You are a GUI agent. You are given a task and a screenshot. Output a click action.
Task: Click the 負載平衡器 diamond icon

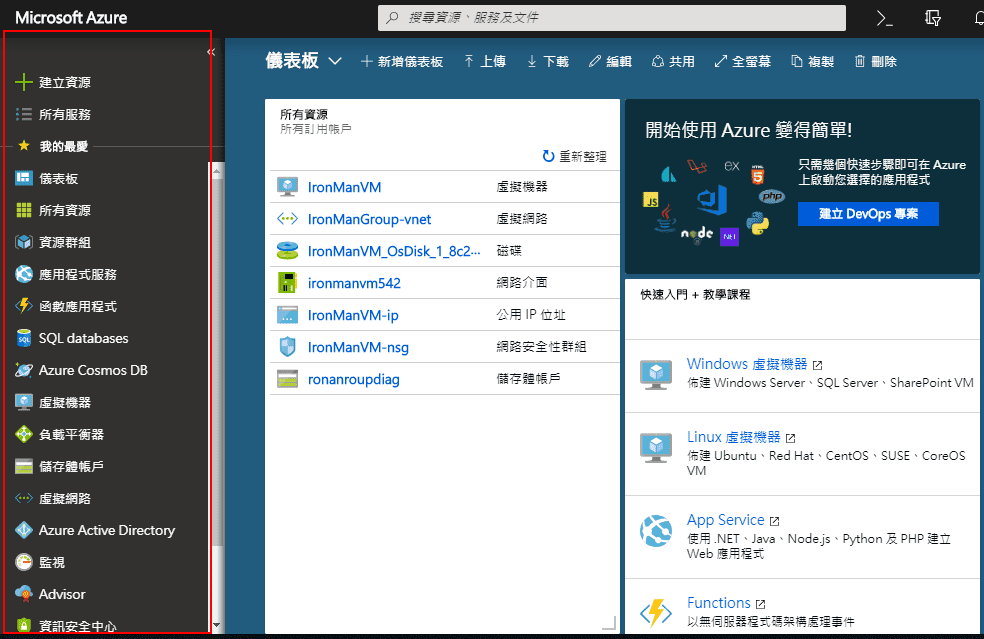(24, 434)
